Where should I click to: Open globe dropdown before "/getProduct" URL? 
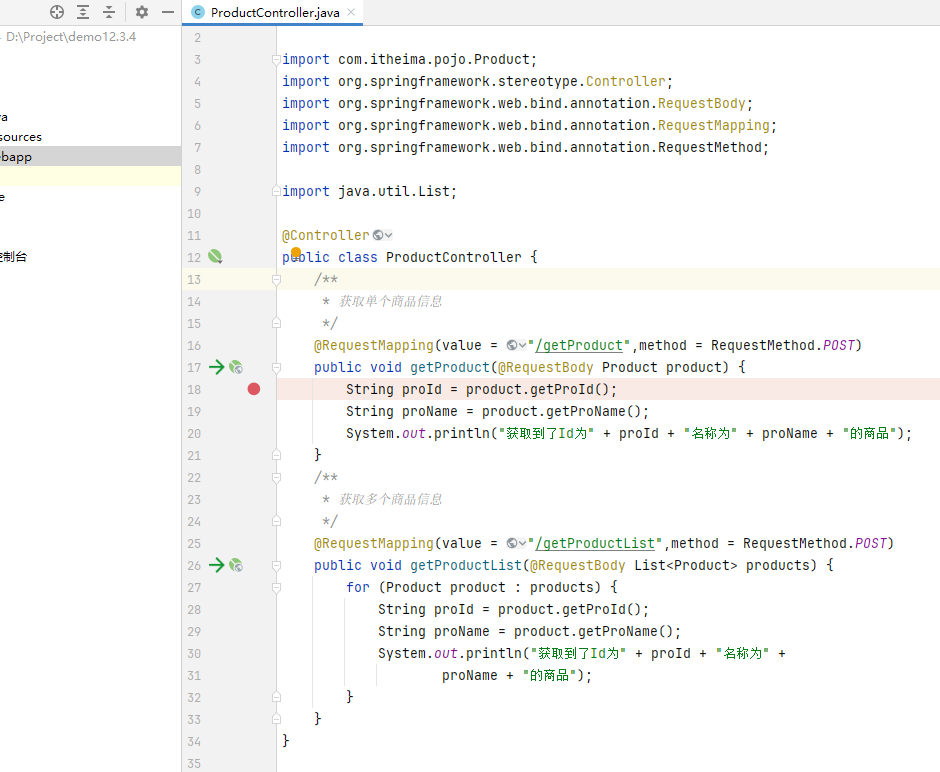tap(516, 345)
